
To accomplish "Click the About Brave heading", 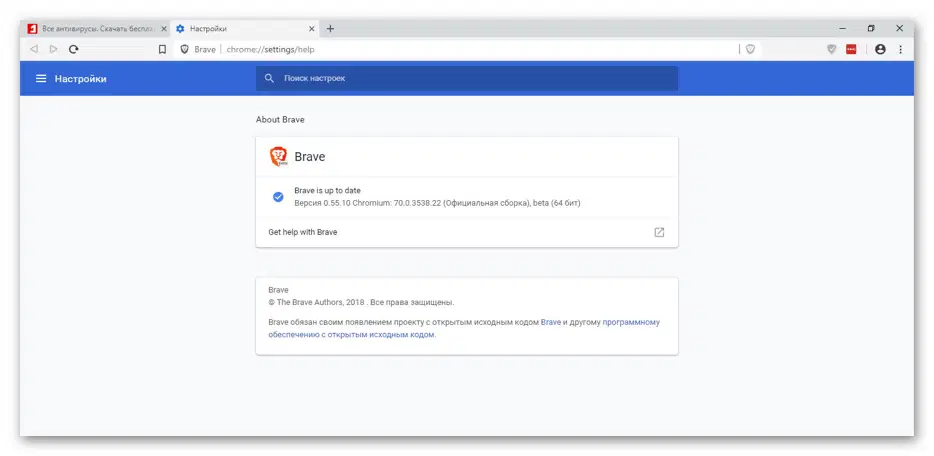I will click(x=280, y=120).
